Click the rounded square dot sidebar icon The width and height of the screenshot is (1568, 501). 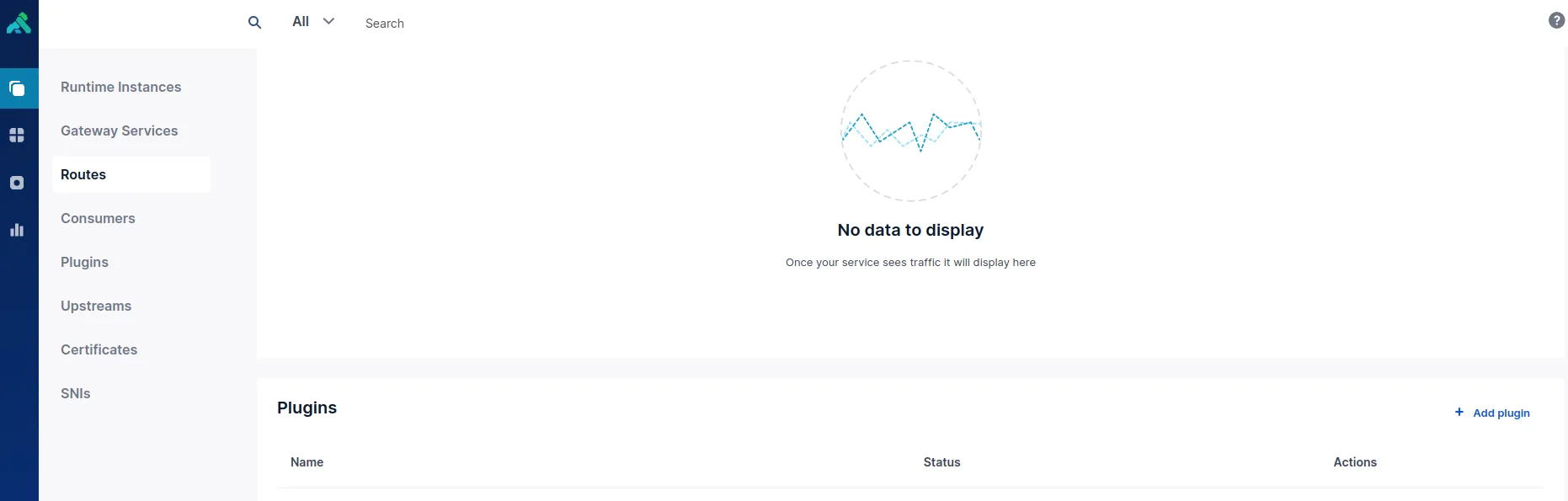17,183
